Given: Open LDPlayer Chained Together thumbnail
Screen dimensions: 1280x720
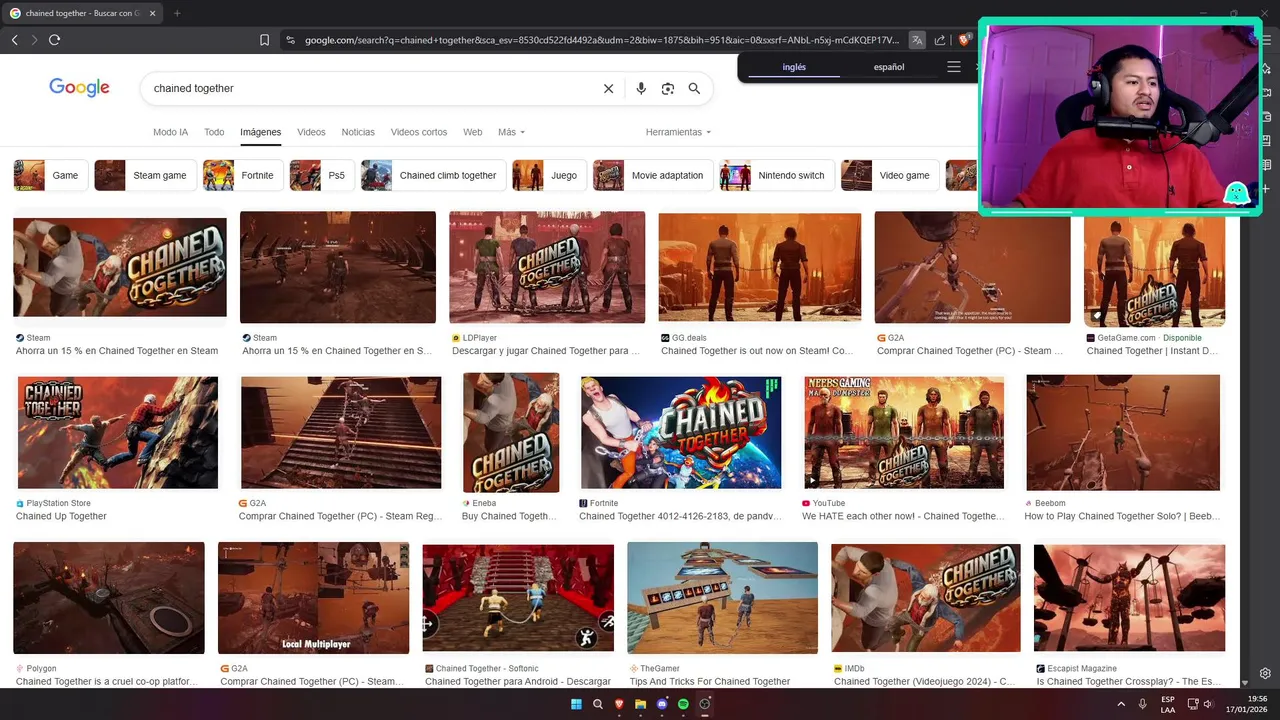Looking at the screenshot, I should pos(547,267).
